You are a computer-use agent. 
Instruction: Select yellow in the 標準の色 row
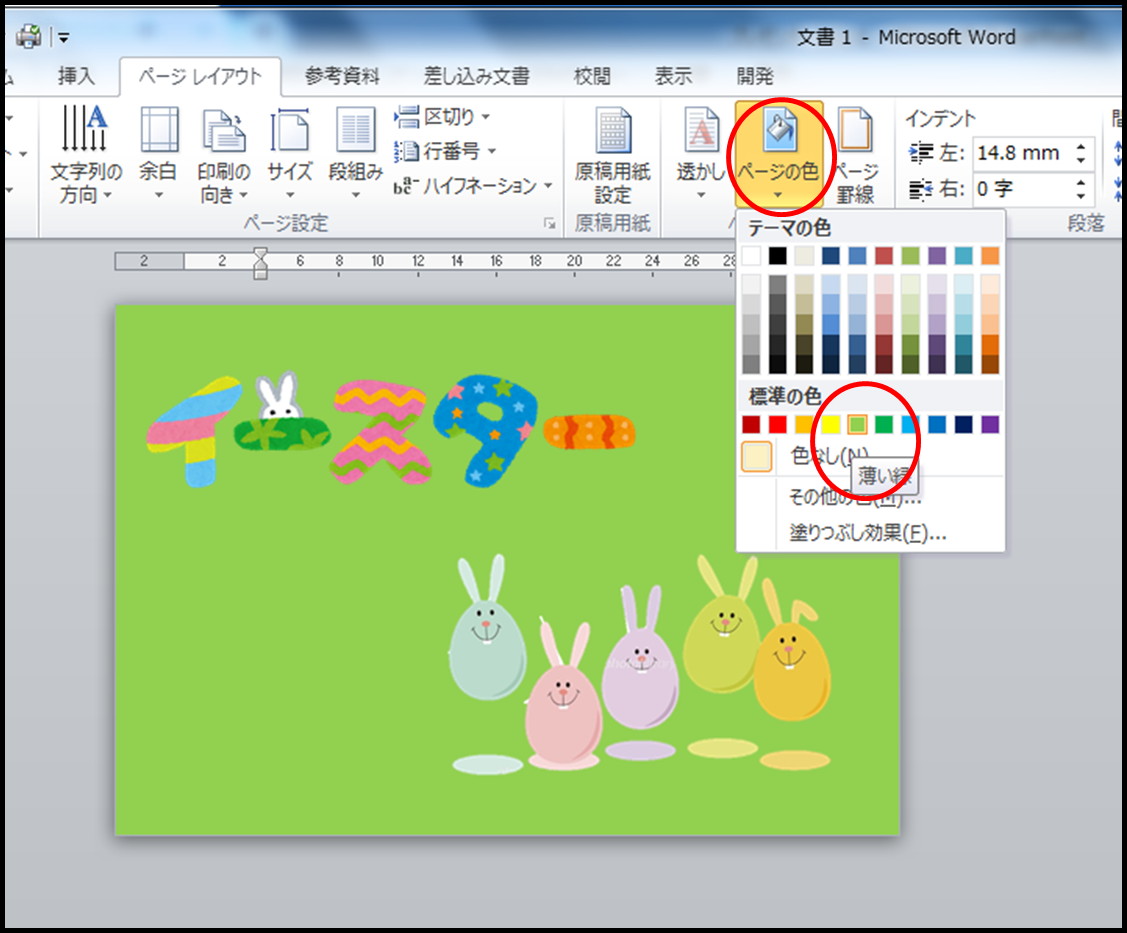(x=831, y=425)
